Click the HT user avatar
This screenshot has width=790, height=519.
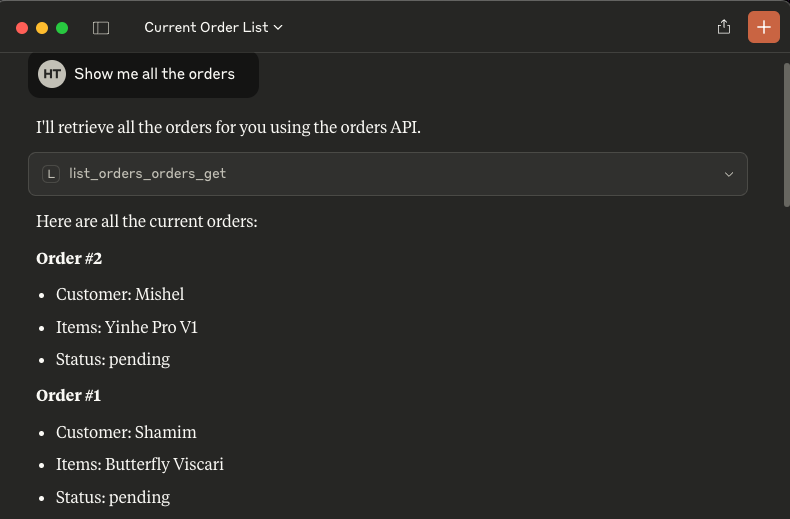[x=52, y=74]
